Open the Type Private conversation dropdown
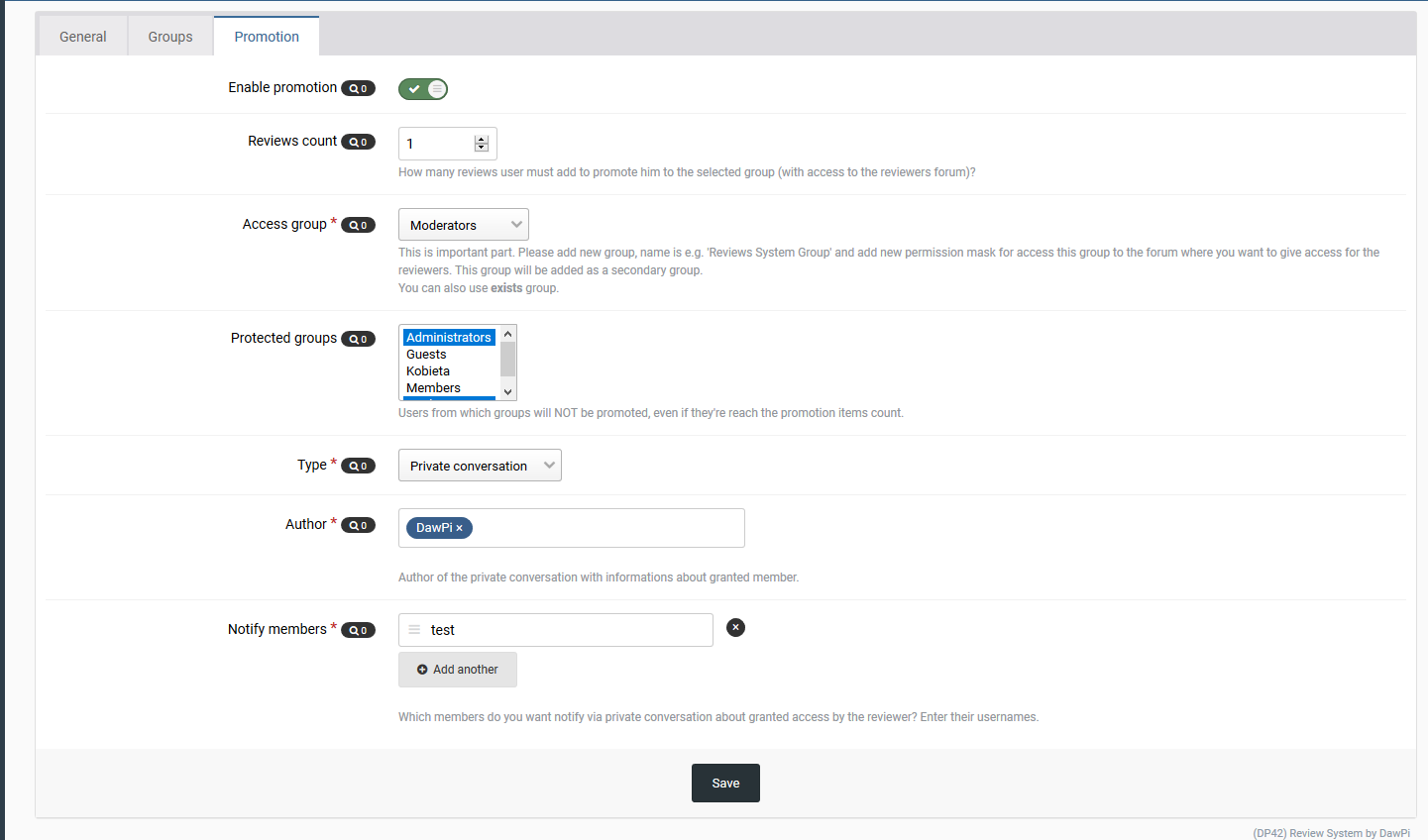This screenshot has height=840, width=1428. point(480,466)
